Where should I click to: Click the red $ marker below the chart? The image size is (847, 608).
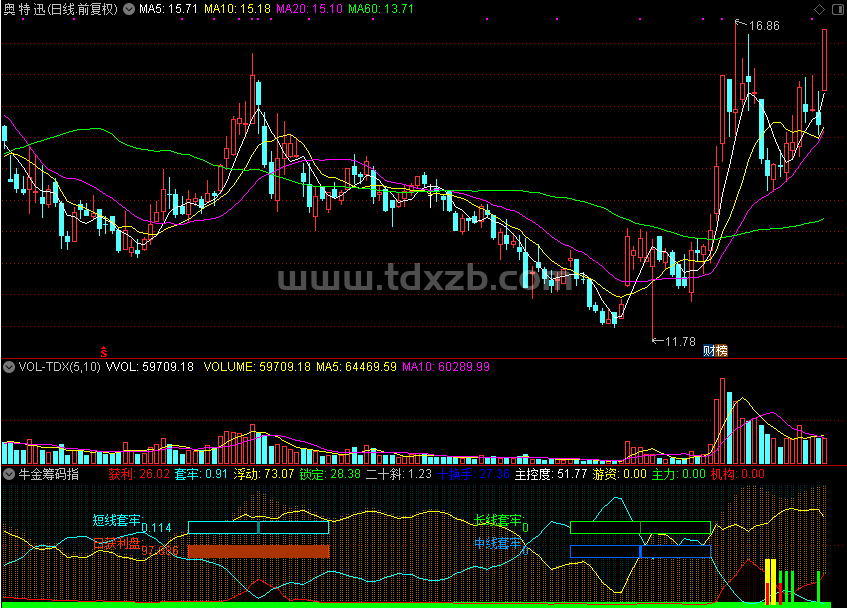104,352
